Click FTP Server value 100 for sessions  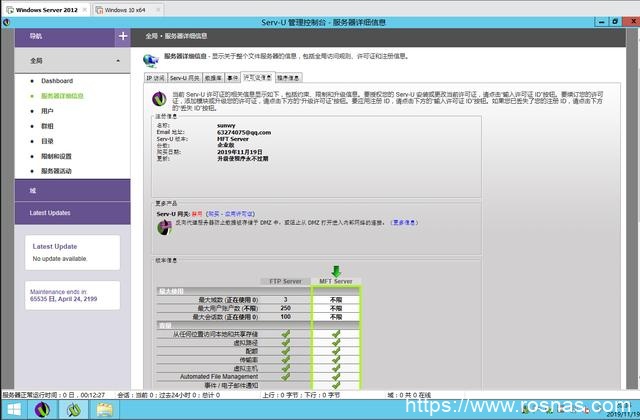[286, 317]
